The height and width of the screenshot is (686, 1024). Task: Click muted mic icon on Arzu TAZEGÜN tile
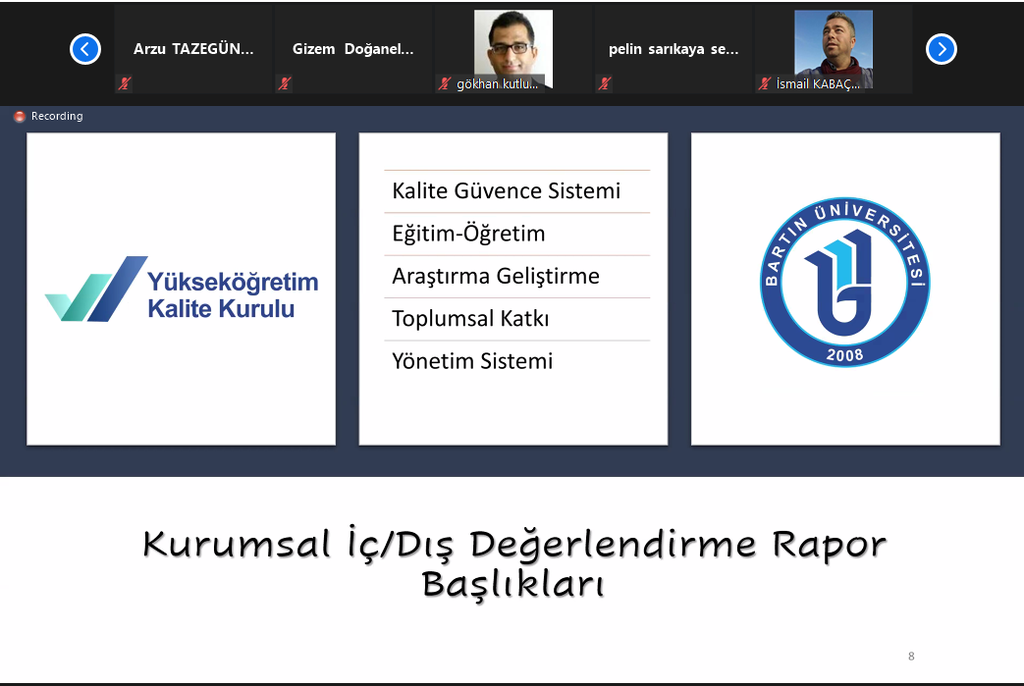click(x=124, y=84)
